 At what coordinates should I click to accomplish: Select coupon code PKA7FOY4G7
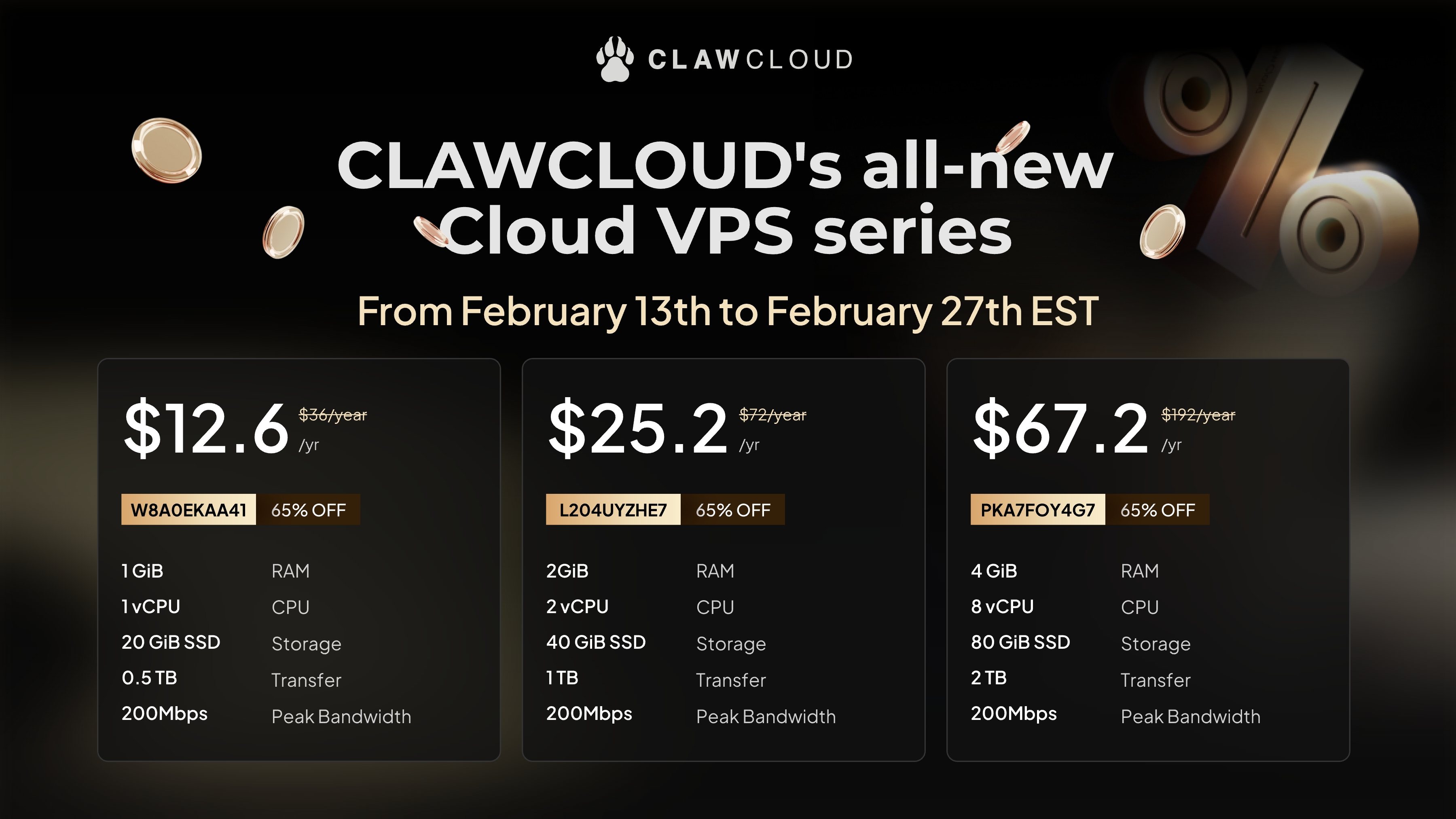tap(1038, 509)
